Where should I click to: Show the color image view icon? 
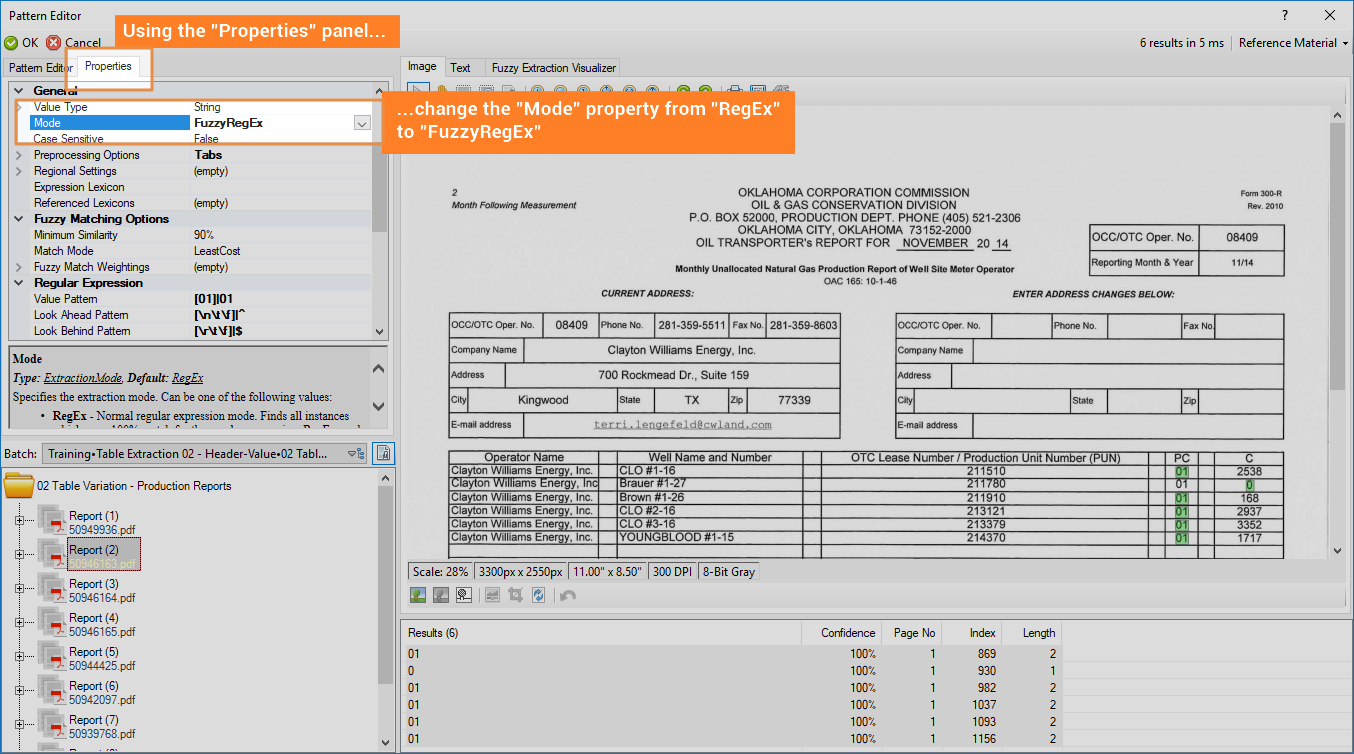click(418, 595)
